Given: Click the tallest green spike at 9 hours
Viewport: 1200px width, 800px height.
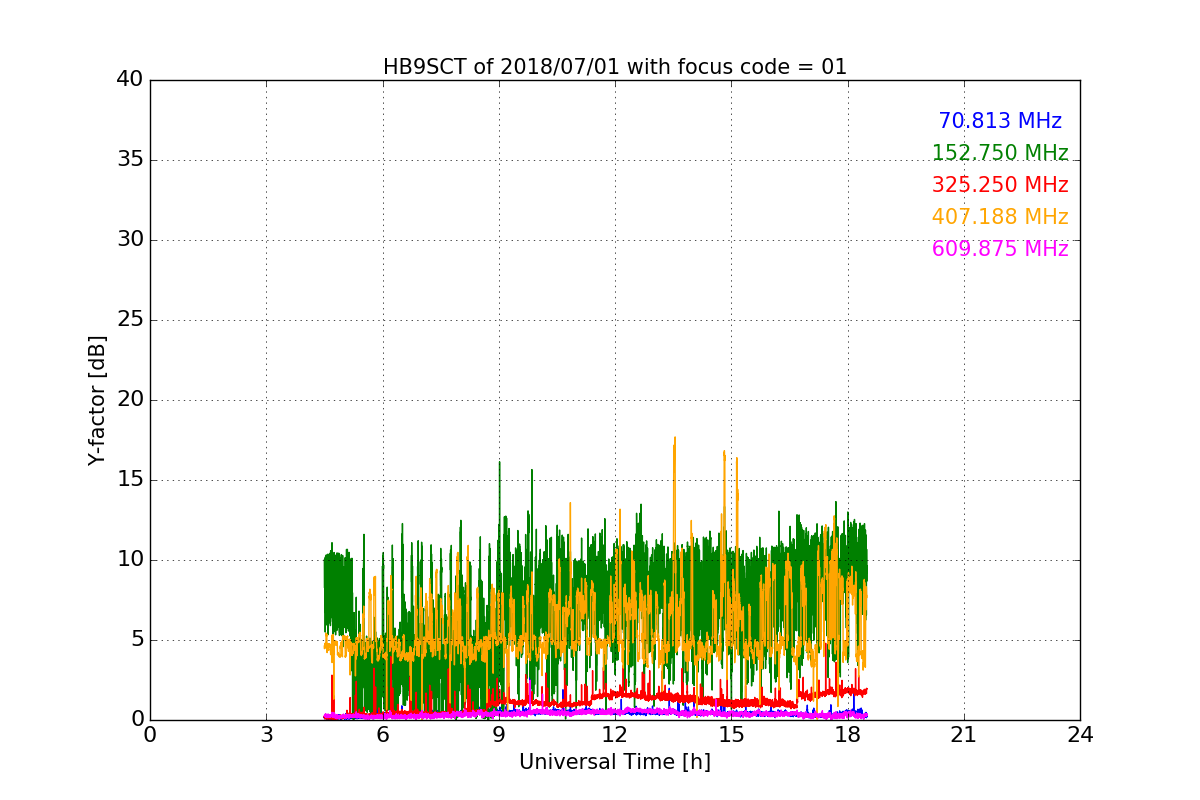Looking at the screenshot, I should click(x=499, y=463).
